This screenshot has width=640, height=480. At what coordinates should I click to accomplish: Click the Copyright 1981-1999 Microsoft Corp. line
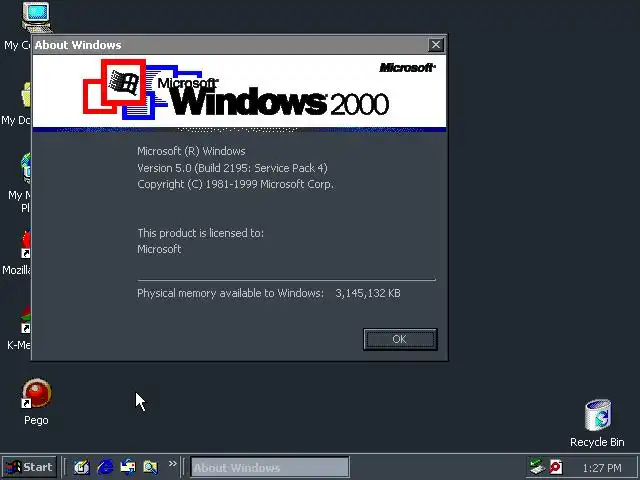(236, 184)
